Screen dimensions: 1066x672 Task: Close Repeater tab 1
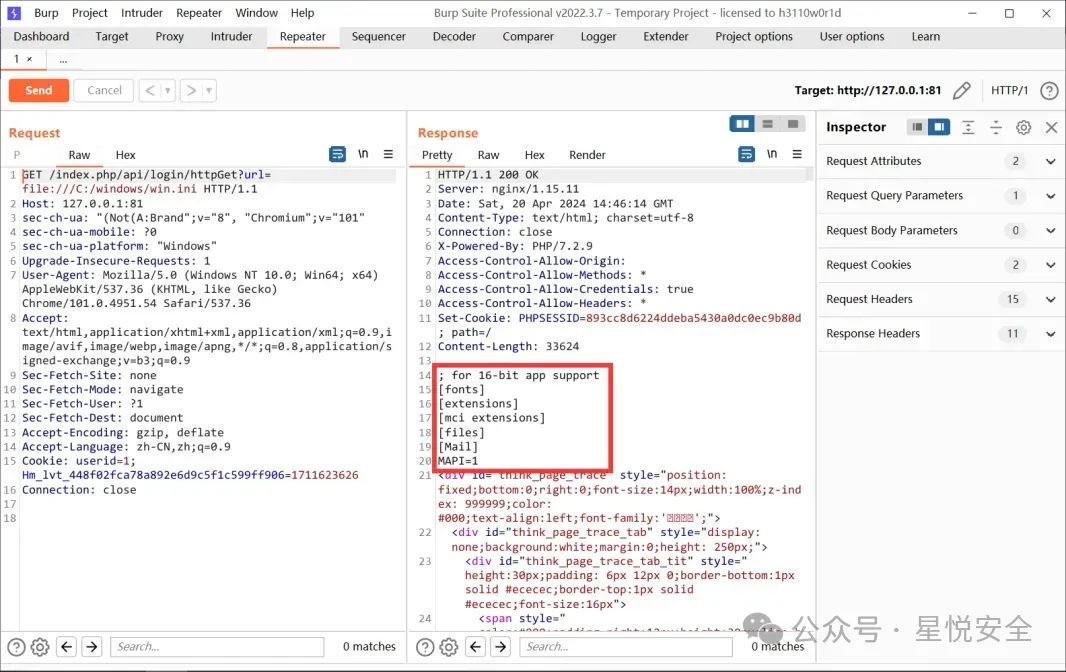point(29,59)
